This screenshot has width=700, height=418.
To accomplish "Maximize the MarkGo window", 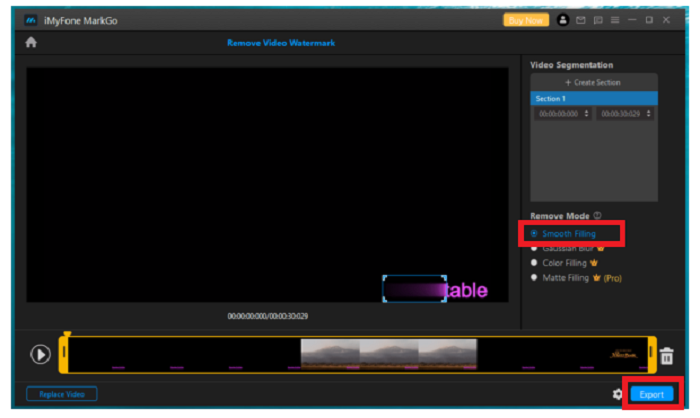I will 649,20.
